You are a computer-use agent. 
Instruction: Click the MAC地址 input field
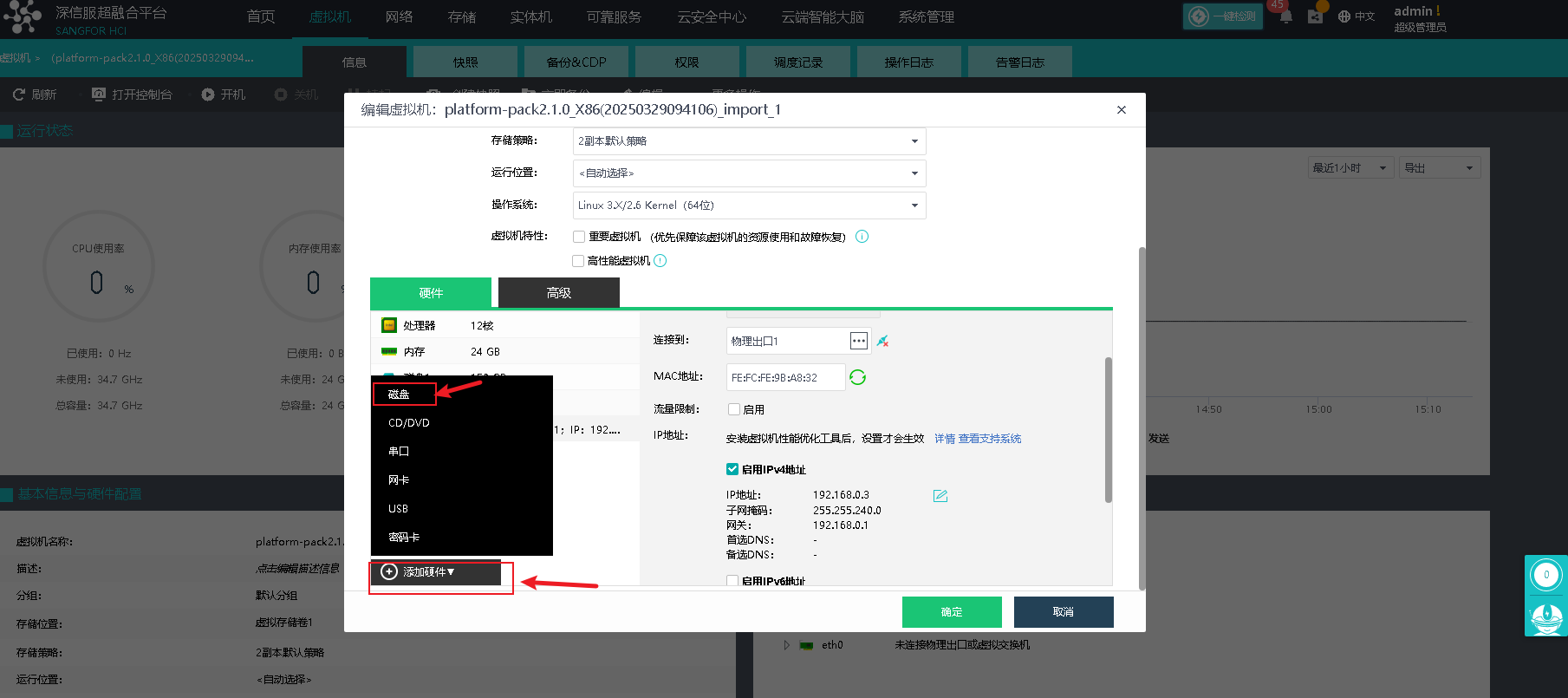point(784,377)
